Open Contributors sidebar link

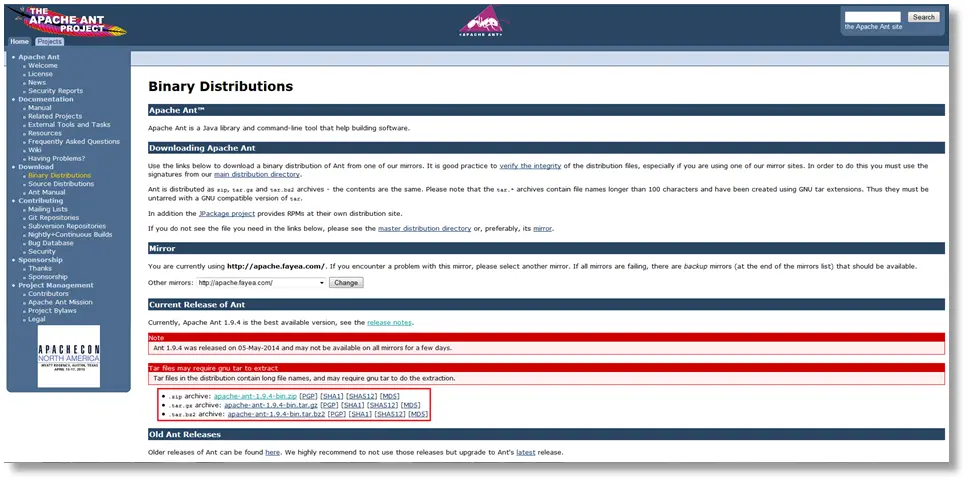coord(48,294)
